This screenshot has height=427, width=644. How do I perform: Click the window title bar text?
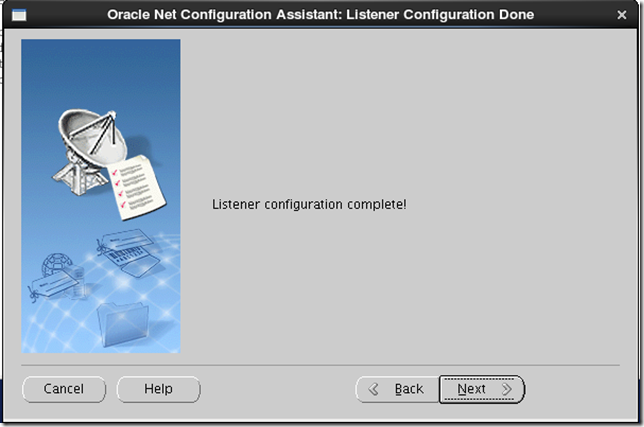tap(320, 15)
